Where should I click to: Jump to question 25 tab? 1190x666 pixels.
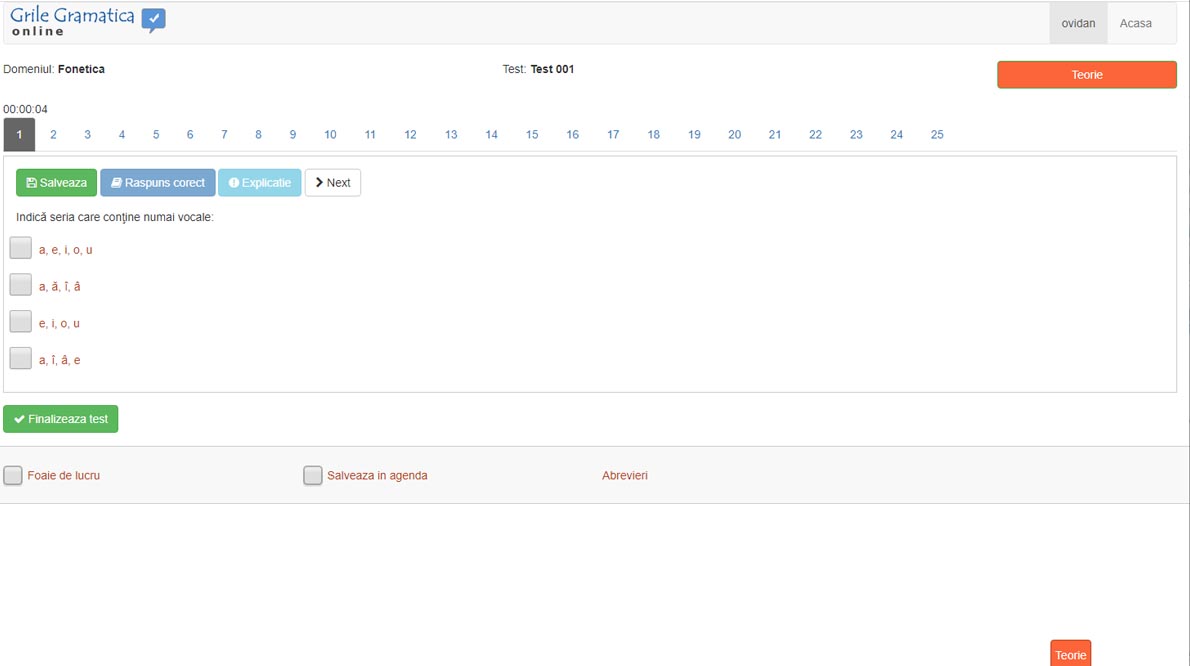click(936, 135)
